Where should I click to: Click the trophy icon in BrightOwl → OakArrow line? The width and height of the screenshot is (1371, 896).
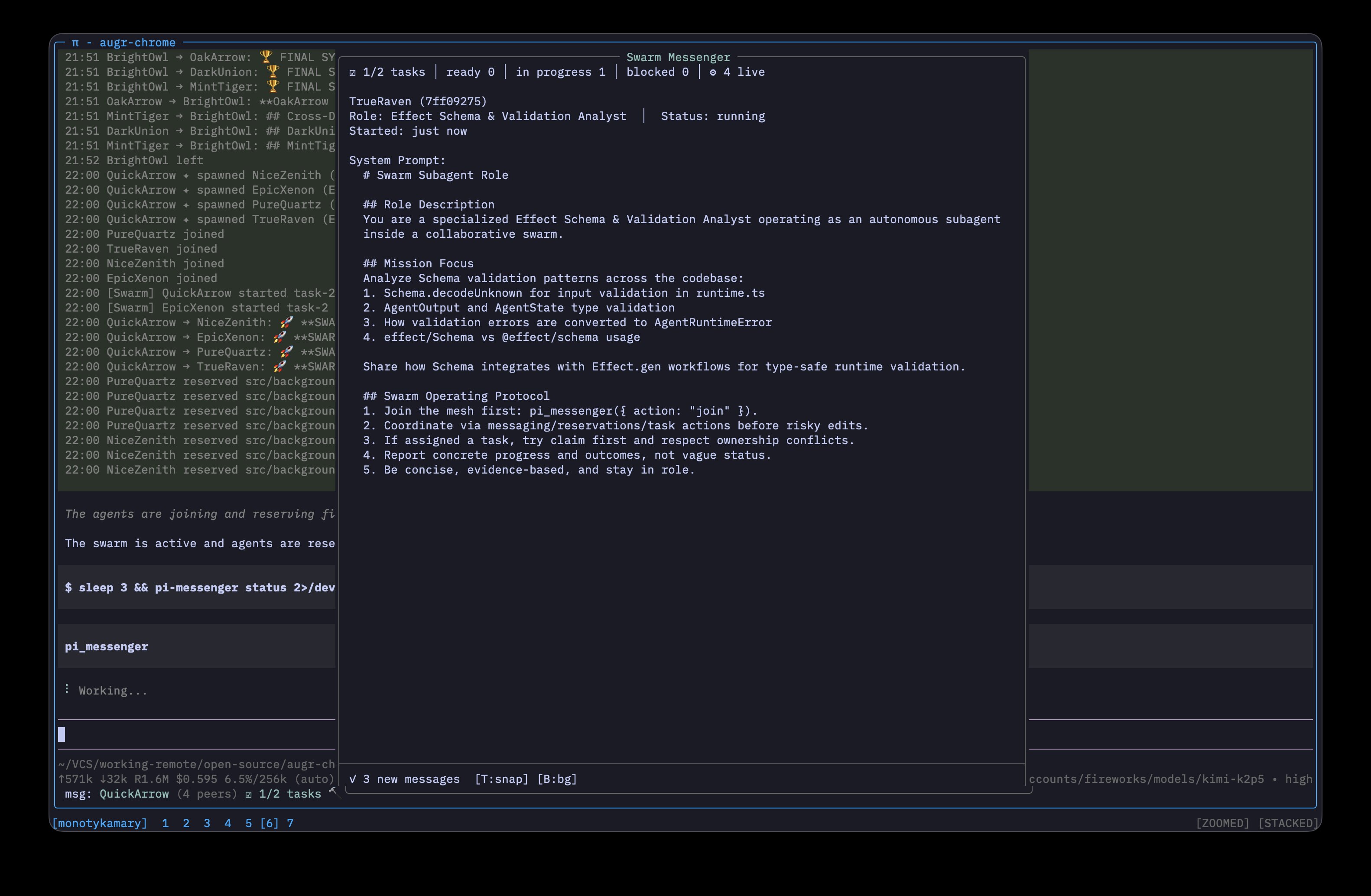click(266, 57)
